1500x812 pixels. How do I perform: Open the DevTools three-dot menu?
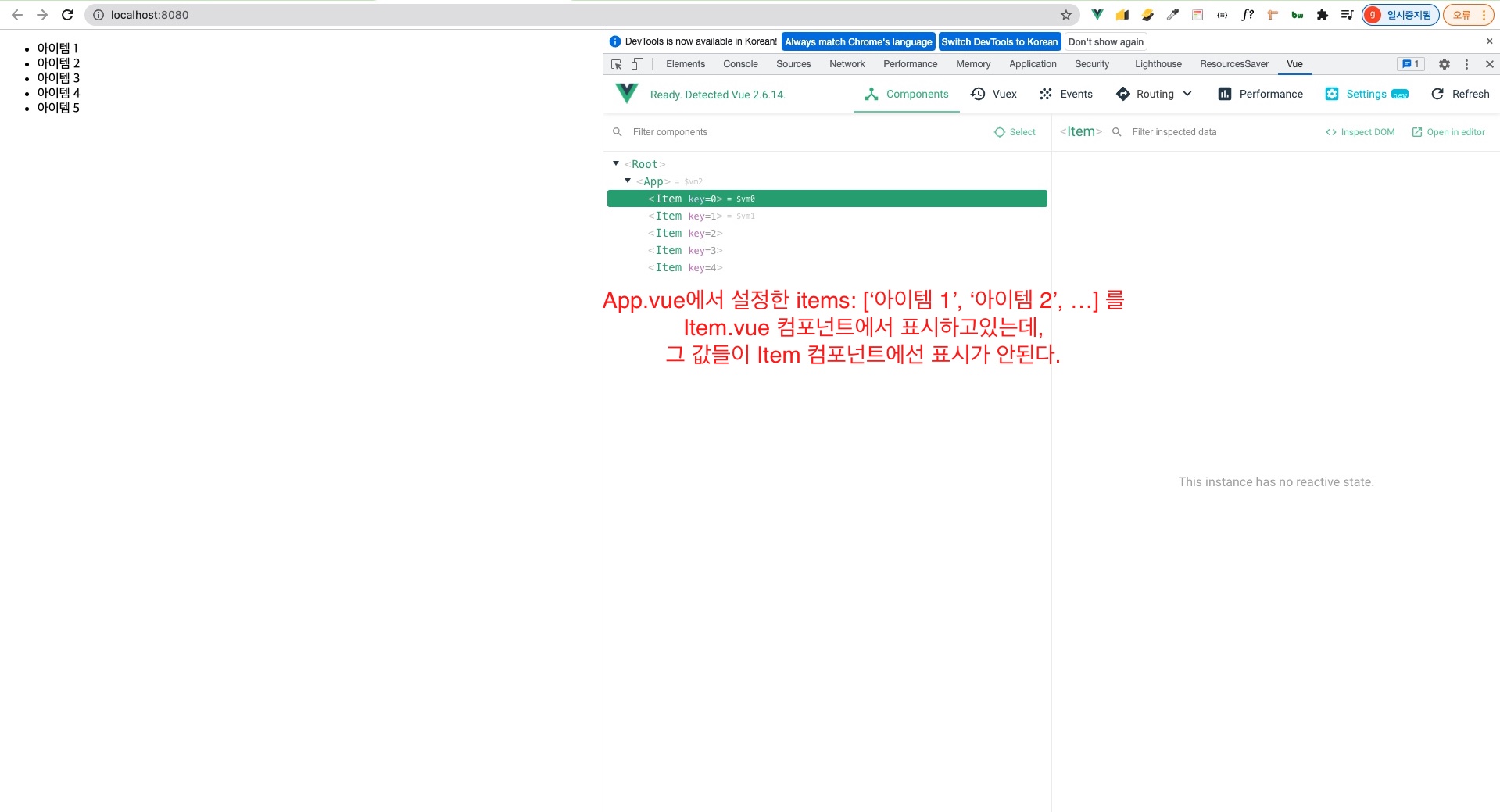coord(1466,64)
